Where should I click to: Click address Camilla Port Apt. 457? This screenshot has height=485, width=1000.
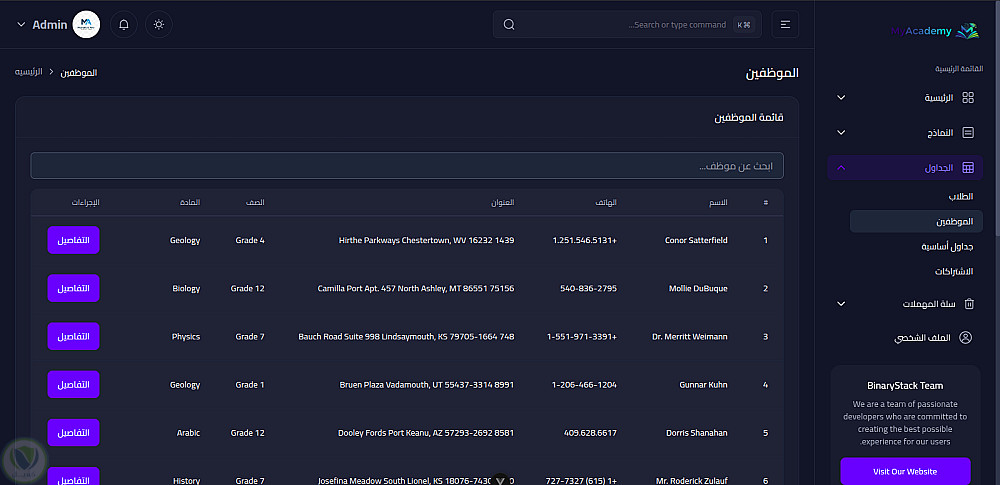click(416, 288)
